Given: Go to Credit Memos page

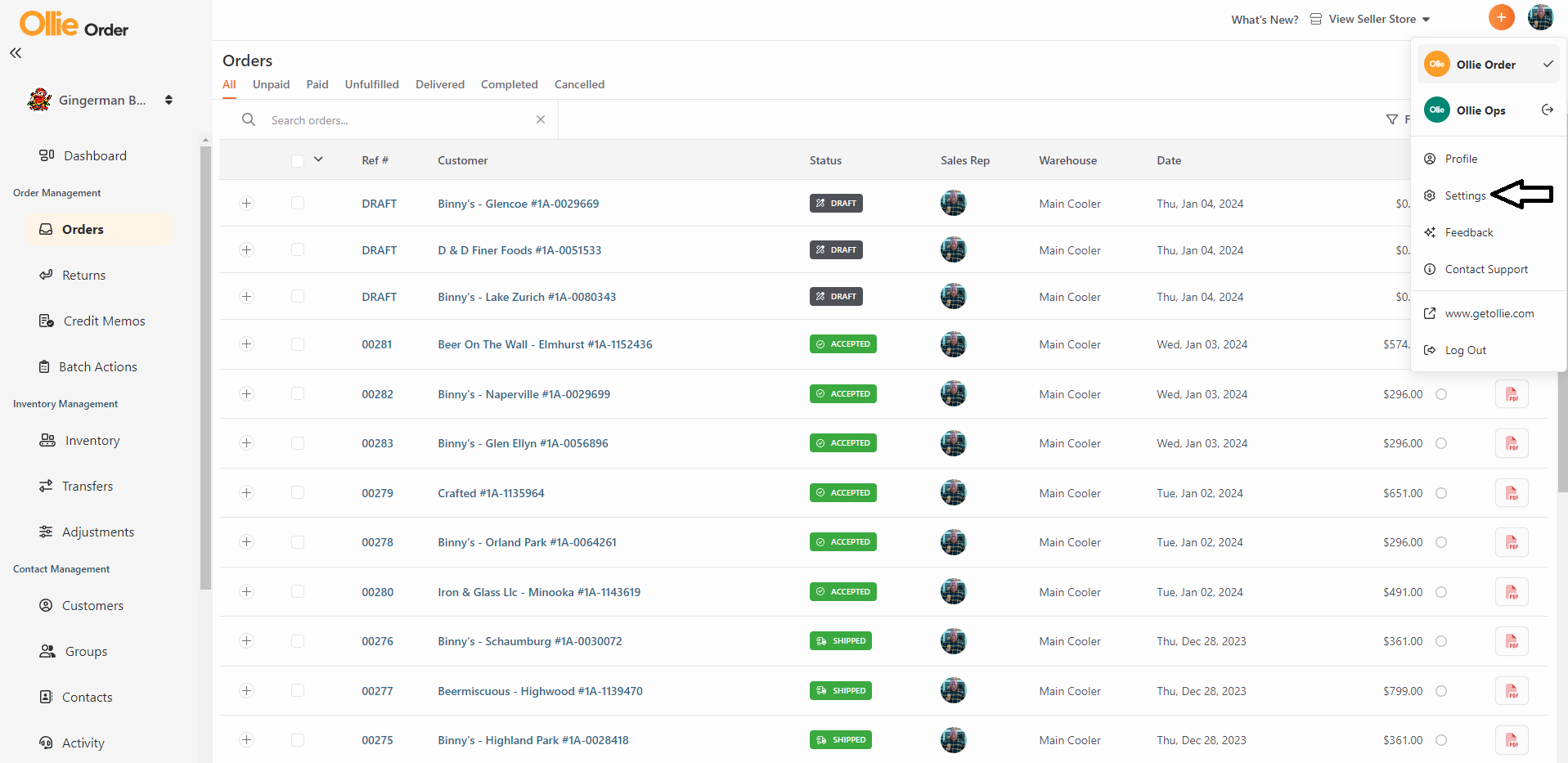Looking at the screenshot, I should [x=92, y=321].
